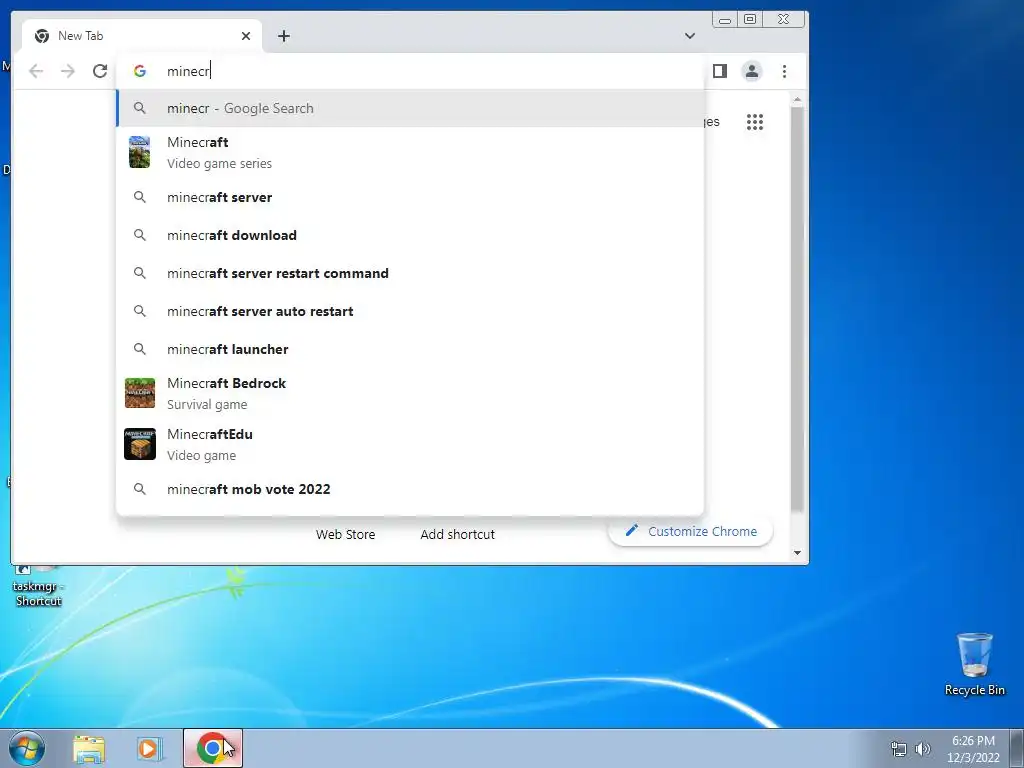This screenshot has height=768, width=1024.
Task: Close the New Tab tab
Action: (x=246, y=36)
